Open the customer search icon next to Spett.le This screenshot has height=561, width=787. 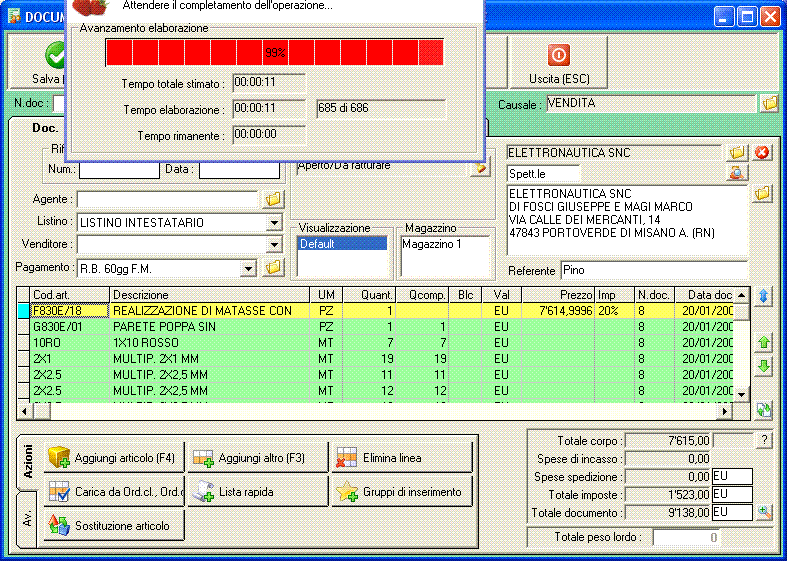736,173
